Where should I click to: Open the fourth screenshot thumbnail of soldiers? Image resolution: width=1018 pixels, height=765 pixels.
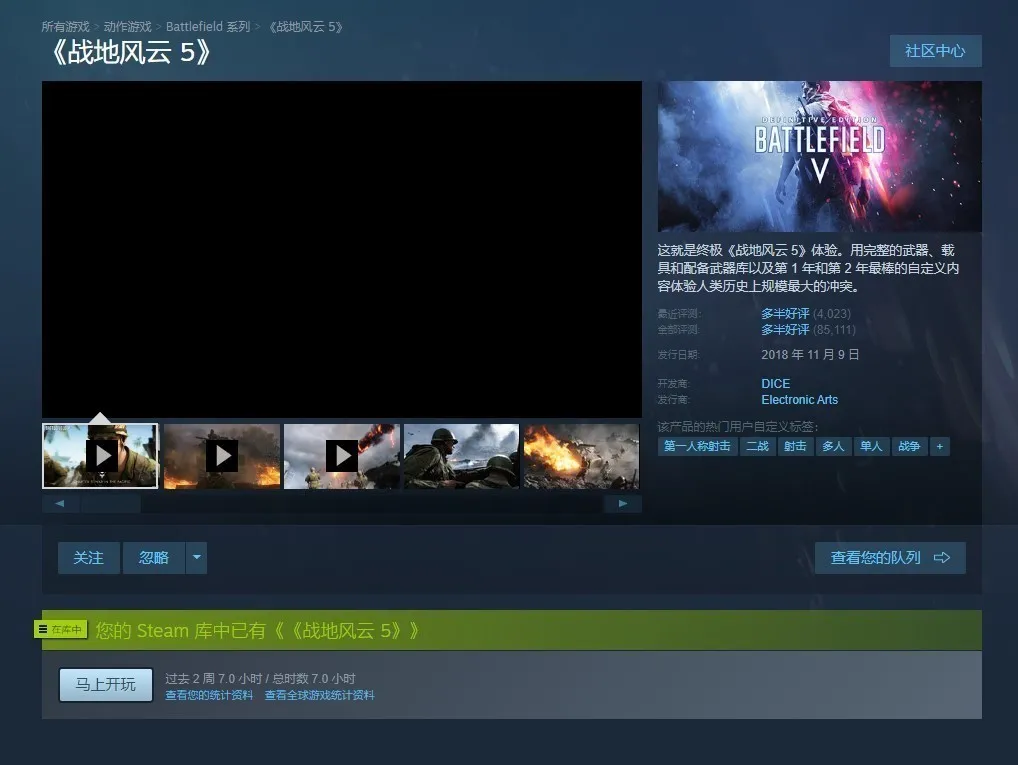pyautogui.click(x=461, y=456)
